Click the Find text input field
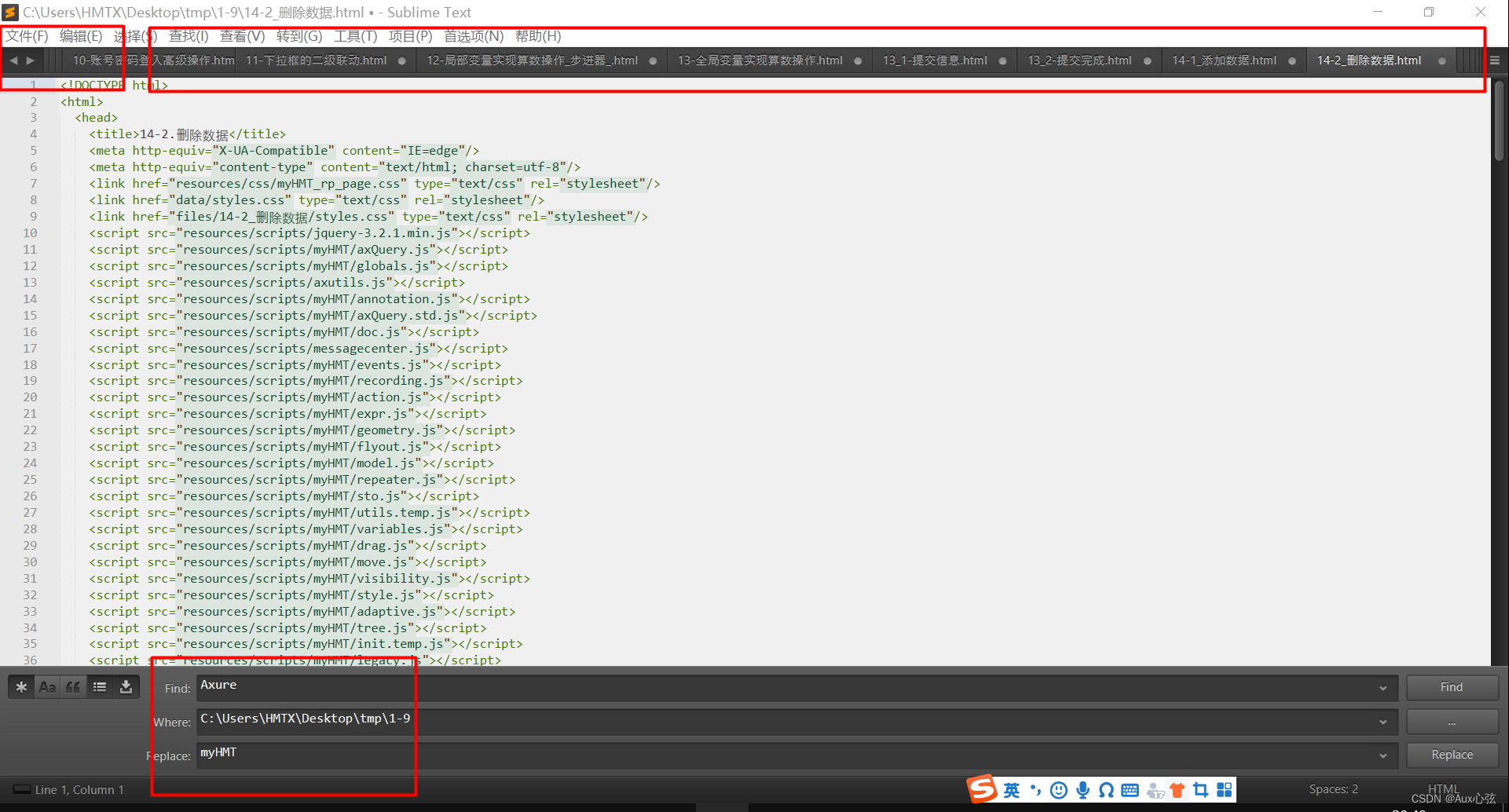1509x812 pixels. pyautogui.click(x=786, y=687)
